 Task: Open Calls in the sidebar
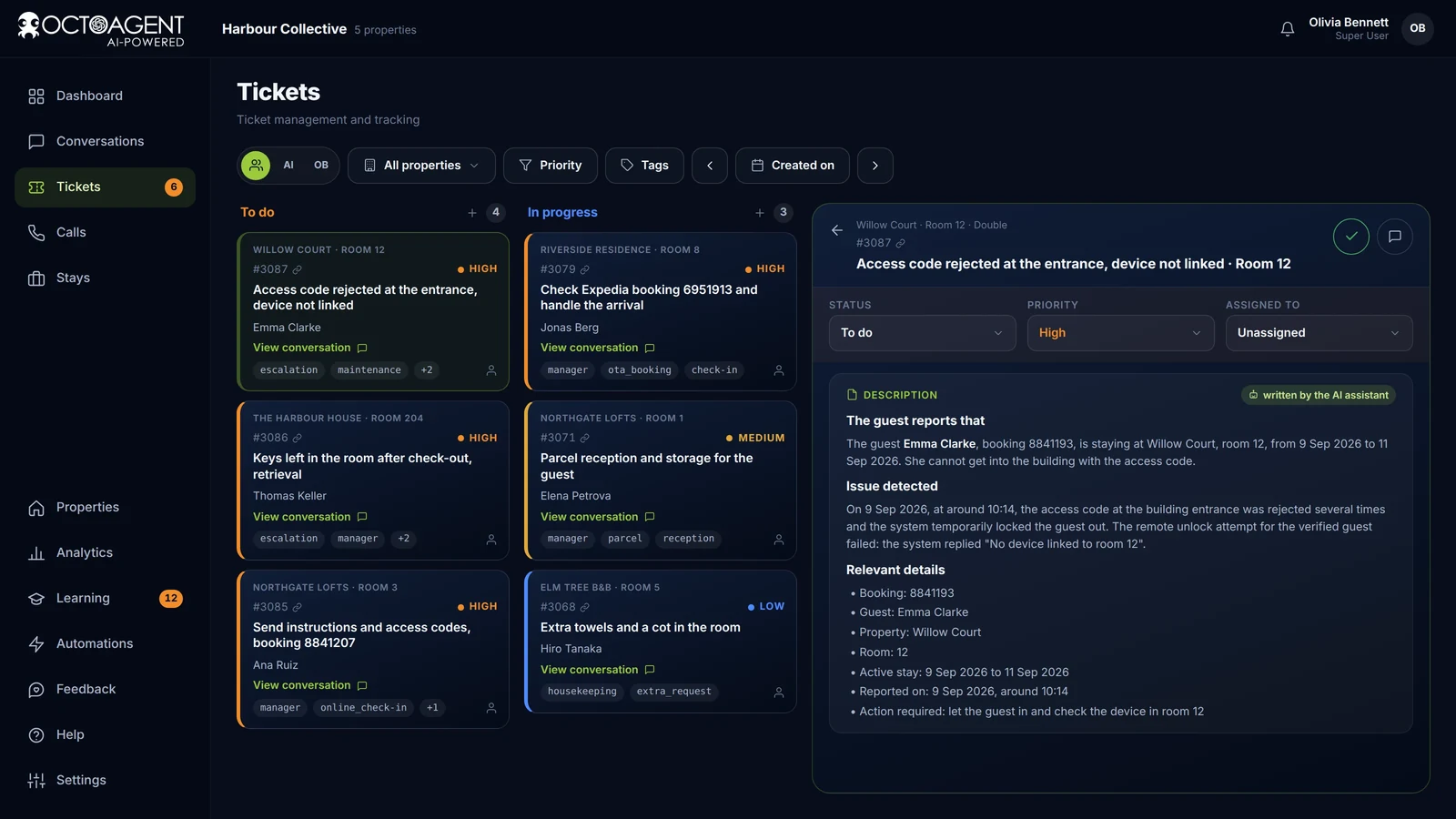(105, 233)
